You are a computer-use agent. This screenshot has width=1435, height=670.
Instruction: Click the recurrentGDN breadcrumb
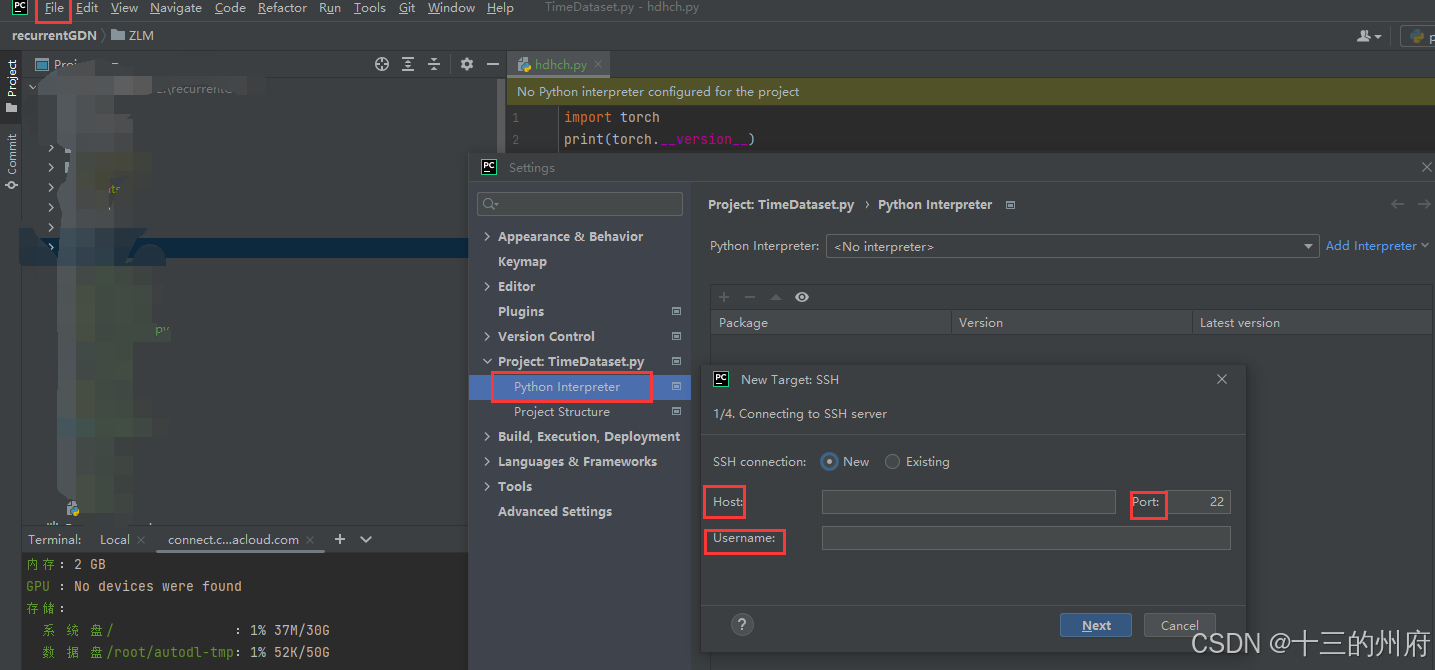pyautogui.click(x=54, y=35)
